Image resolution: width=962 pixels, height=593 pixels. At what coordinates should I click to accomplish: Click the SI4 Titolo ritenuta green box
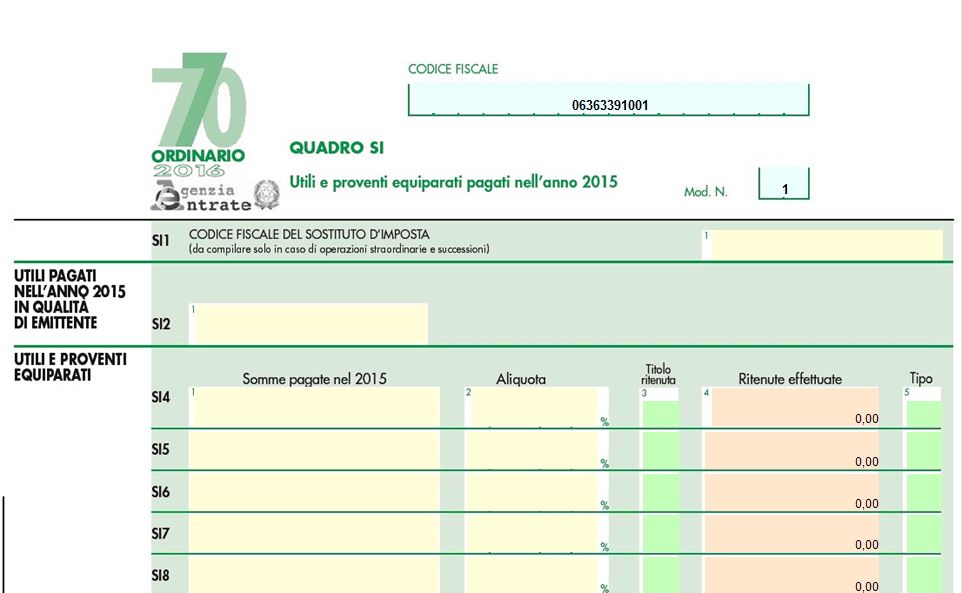pyautogui.click(x=661, y=414)
